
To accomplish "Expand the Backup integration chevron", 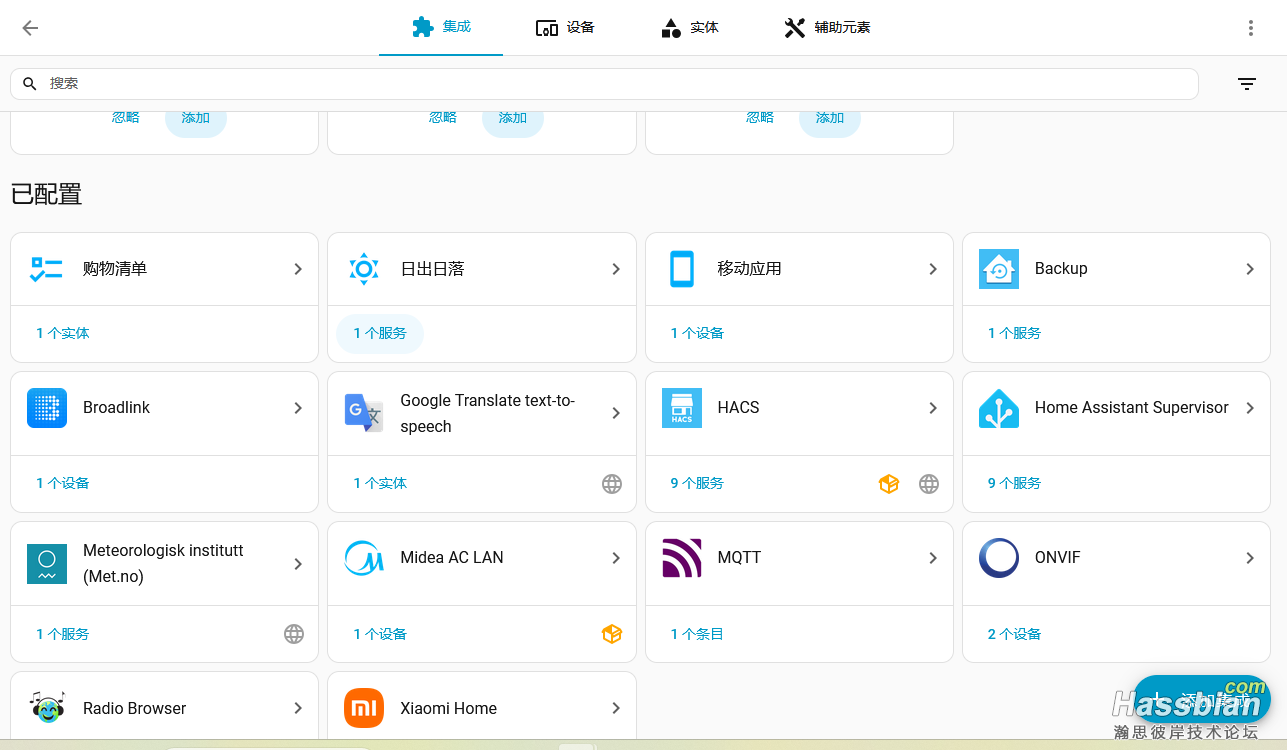I will pos(1250,269).
